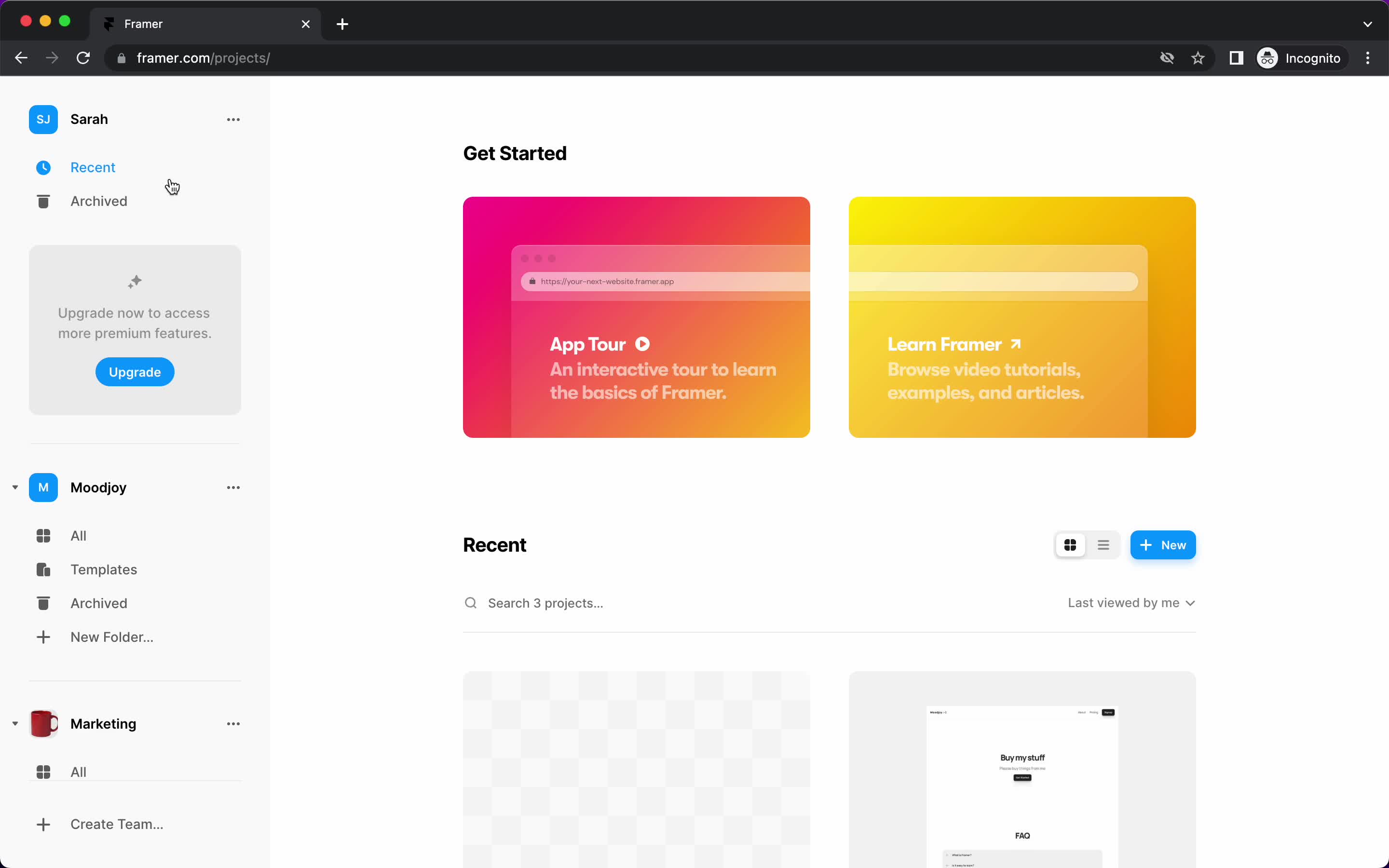Open Marketing team options menu
The width and height of the screenshot is (1389, 868).
(233, 724)
